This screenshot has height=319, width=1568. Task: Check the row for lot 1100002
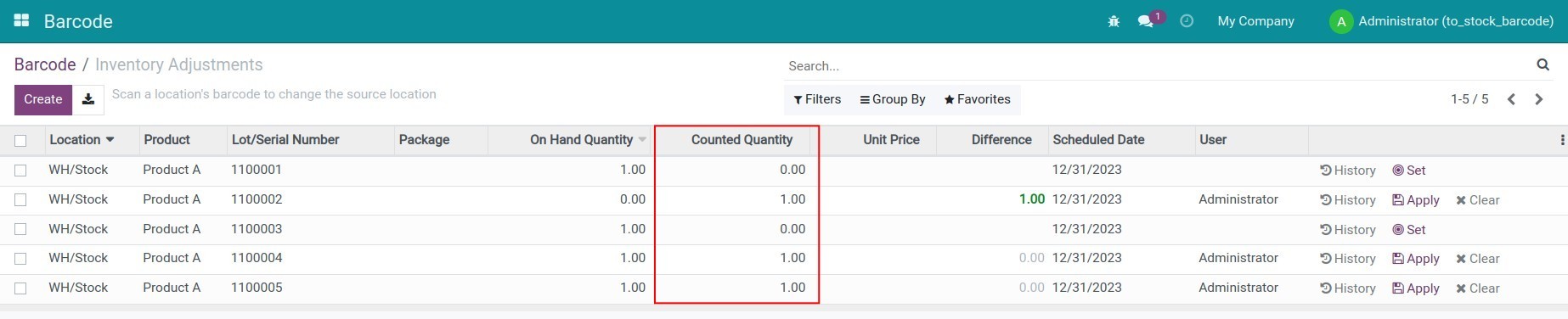point(20,200)
